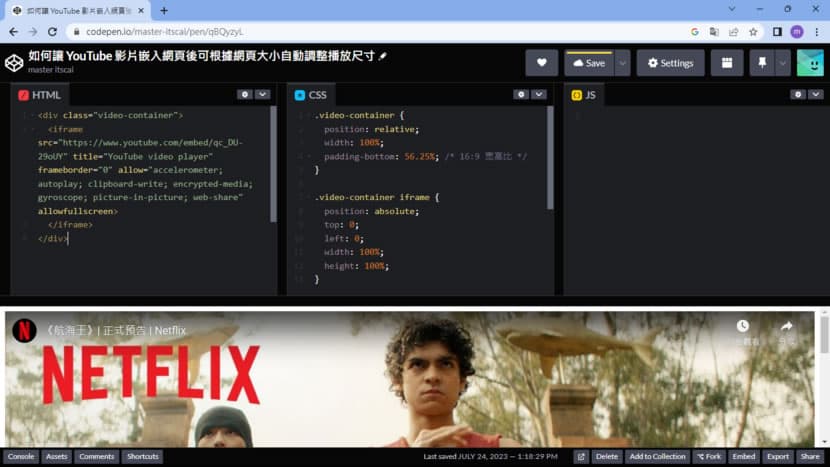Click the CodePen logo icon
This screenshot has height=467, width=830.
(x=14, y=62)
